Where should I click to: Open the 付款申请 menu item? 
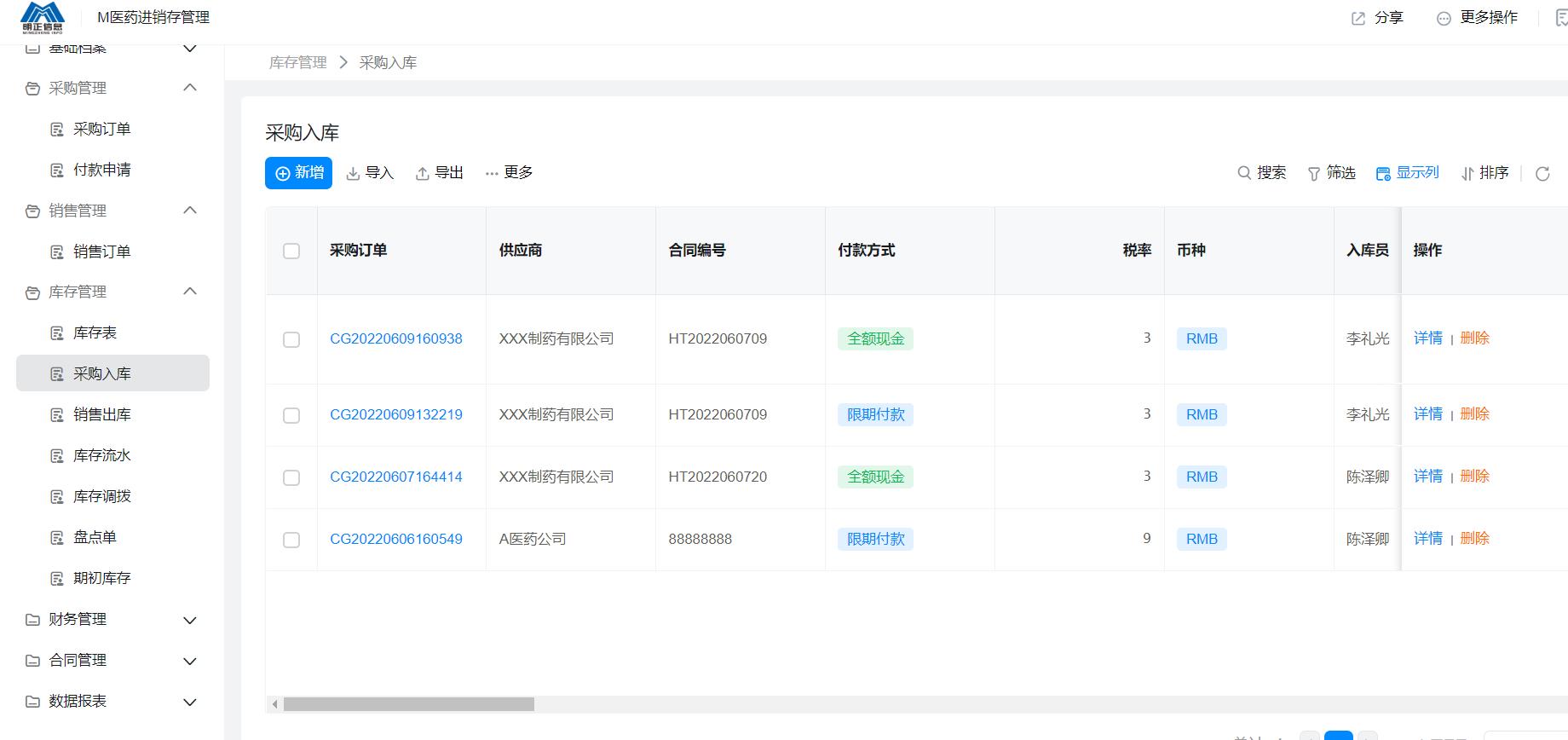pos(112,170)
